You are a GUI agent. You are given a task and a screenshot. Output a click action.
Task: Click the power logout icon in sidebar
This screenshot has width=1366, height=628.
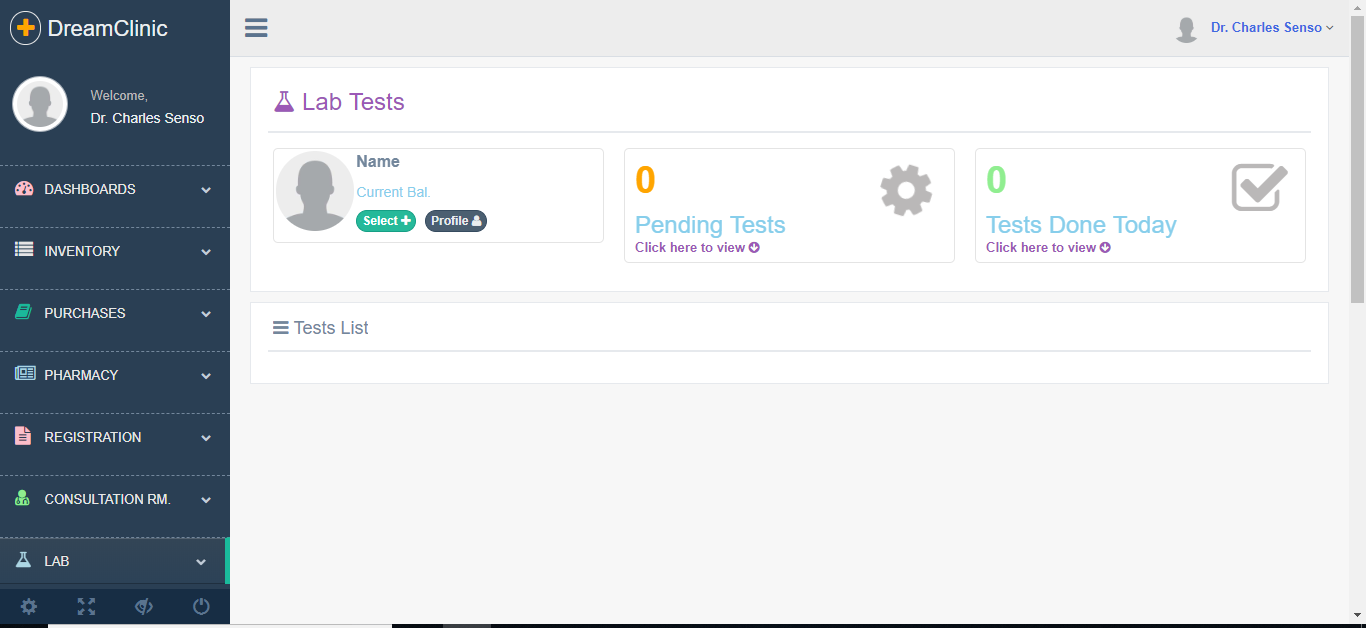[x=201, y=606]
